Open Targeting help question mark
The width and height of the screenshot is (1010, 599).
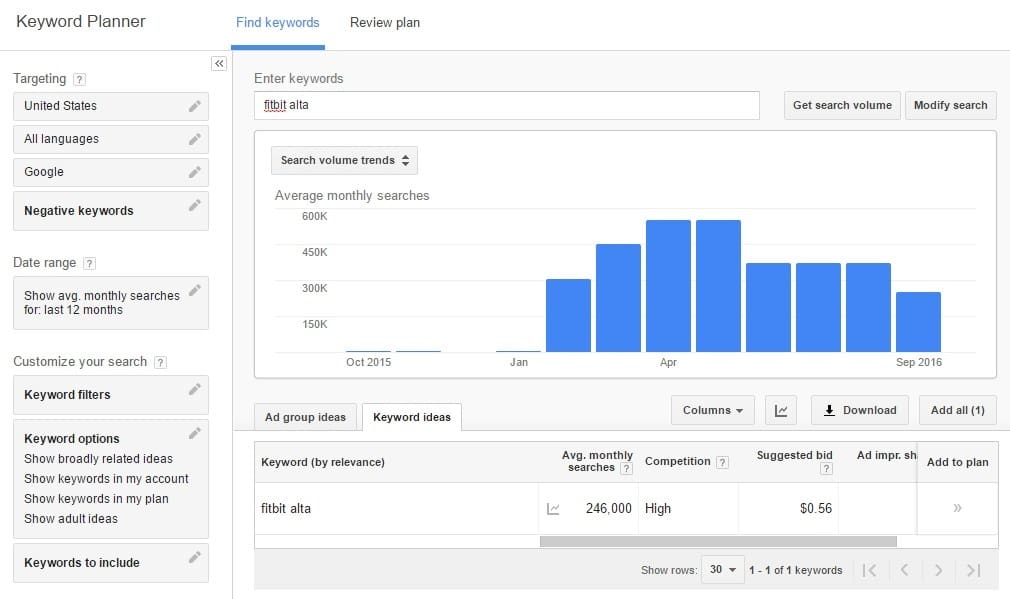click(x=79, y=79)
